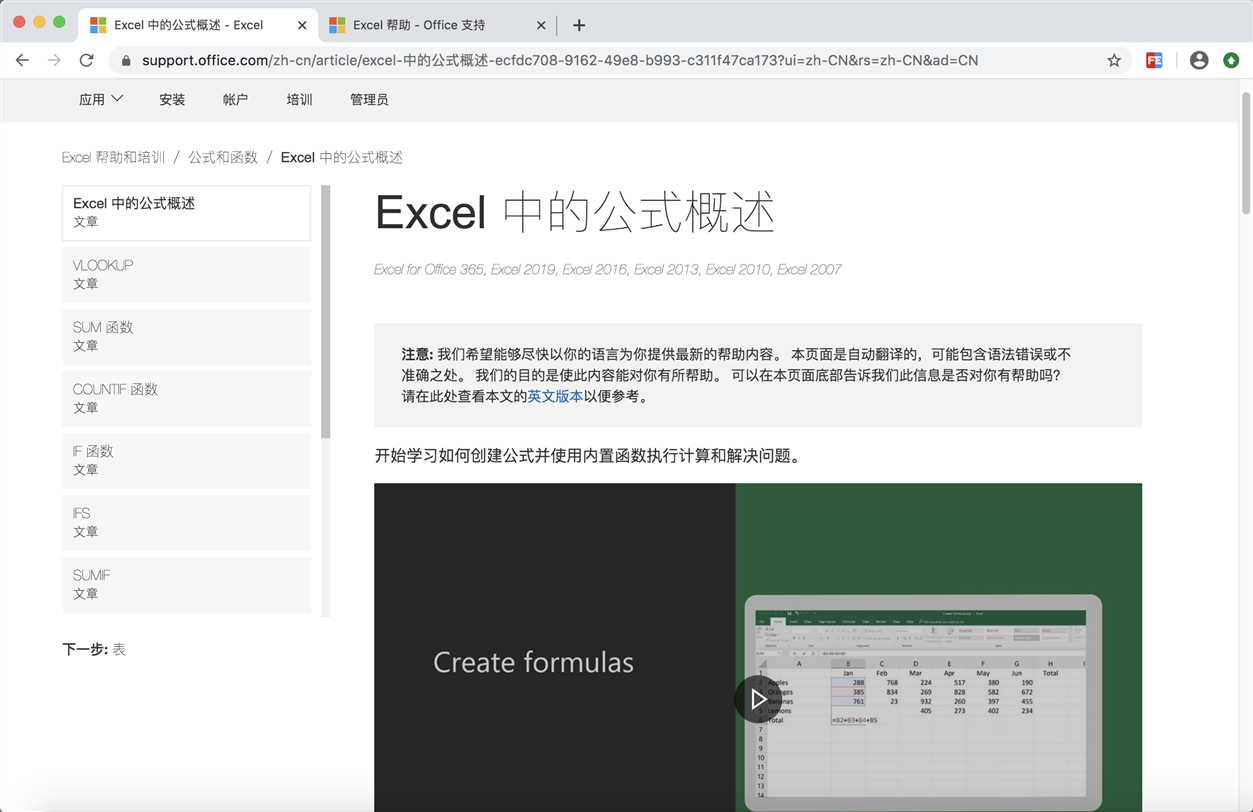1253x812 pixels.
Task: Open the SUM 函数 sidebar article
Action: 186,336
